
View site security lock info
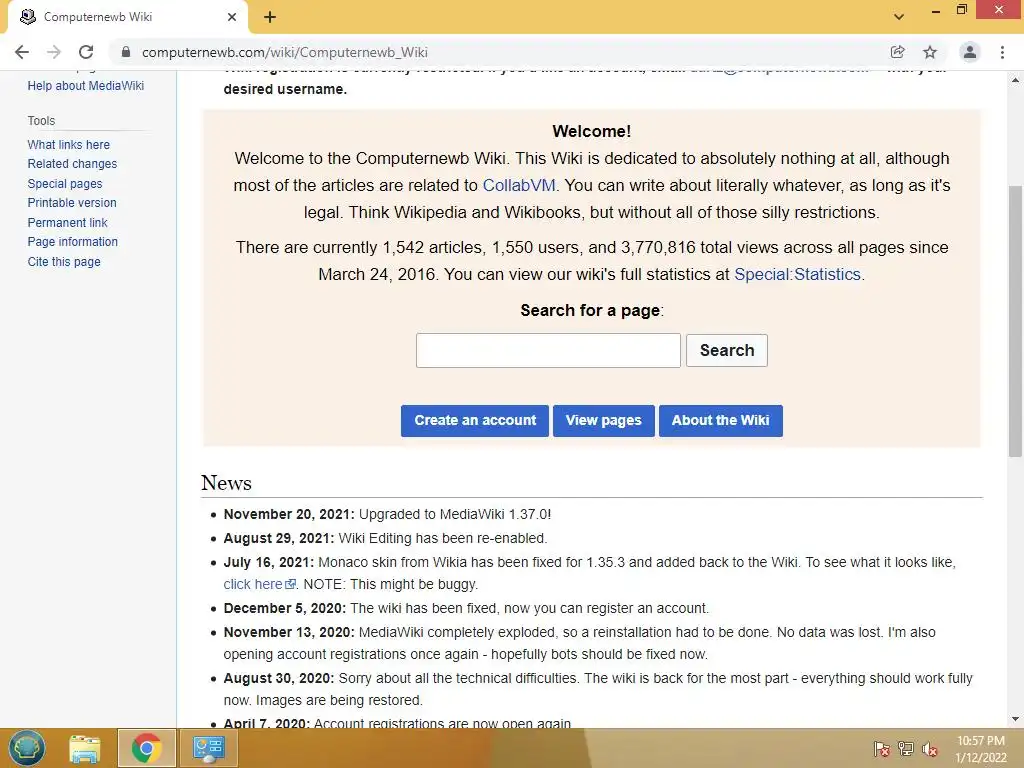[x=126, y=52]
